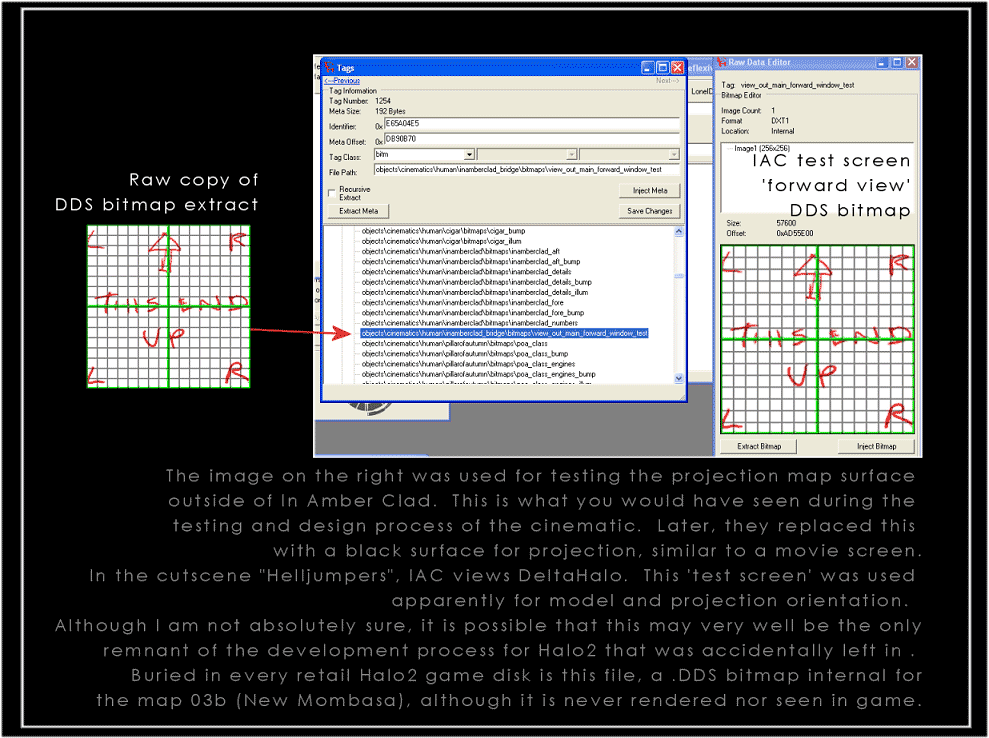989x738 pixels.
Task: Click Inject Bitmap in Raw Data Editor
Action: click(875, 446)
